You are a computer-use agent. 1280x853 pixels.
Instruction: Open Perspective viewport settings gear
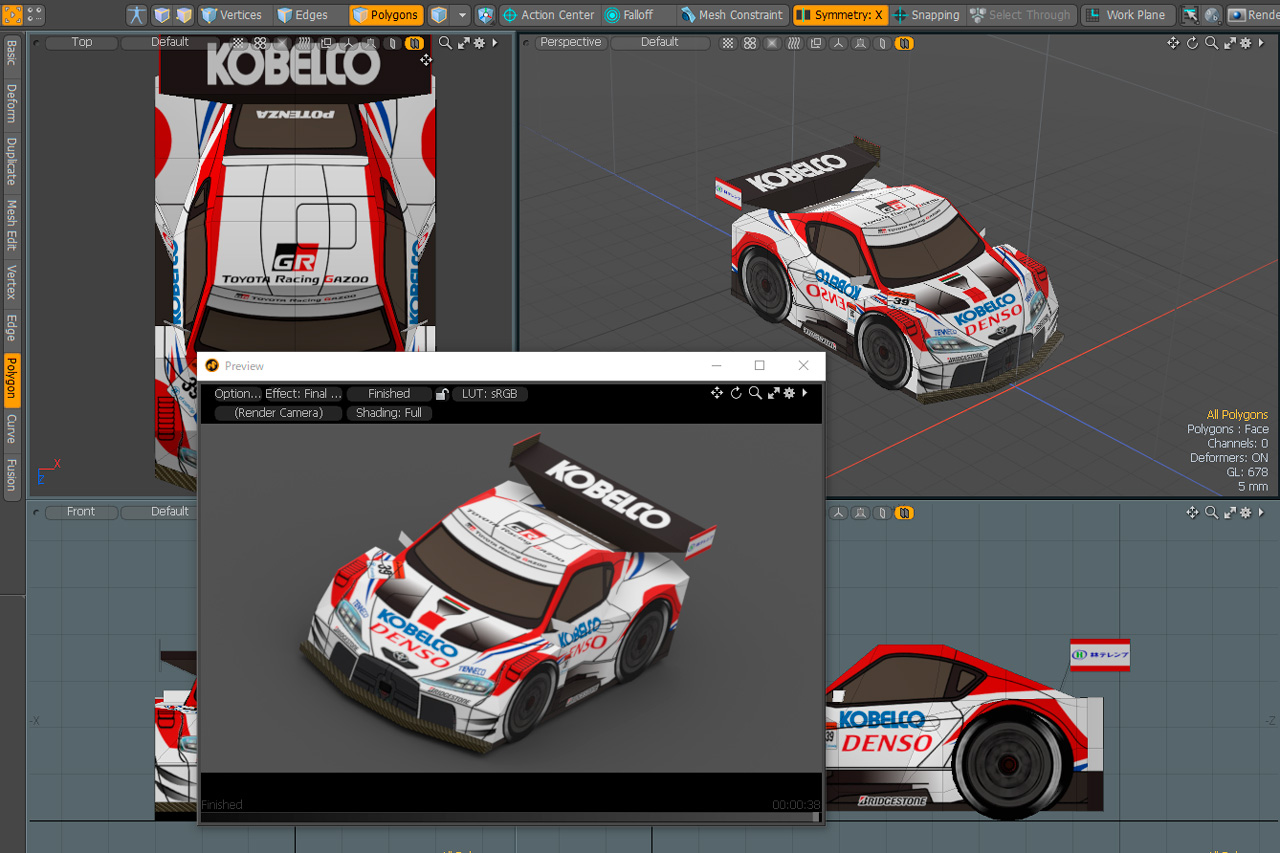pyautogui.click(x=1245, y=43)
